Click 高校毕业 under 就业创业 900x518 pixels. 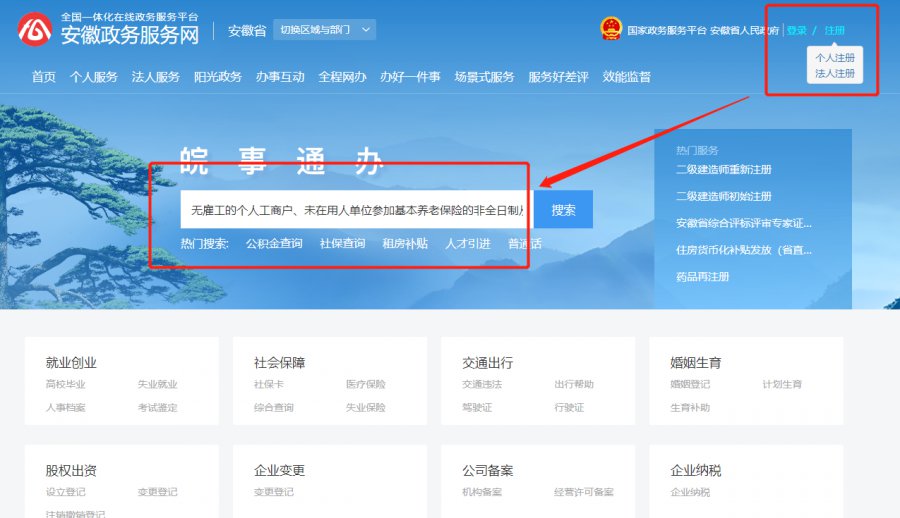coord(65,384)
